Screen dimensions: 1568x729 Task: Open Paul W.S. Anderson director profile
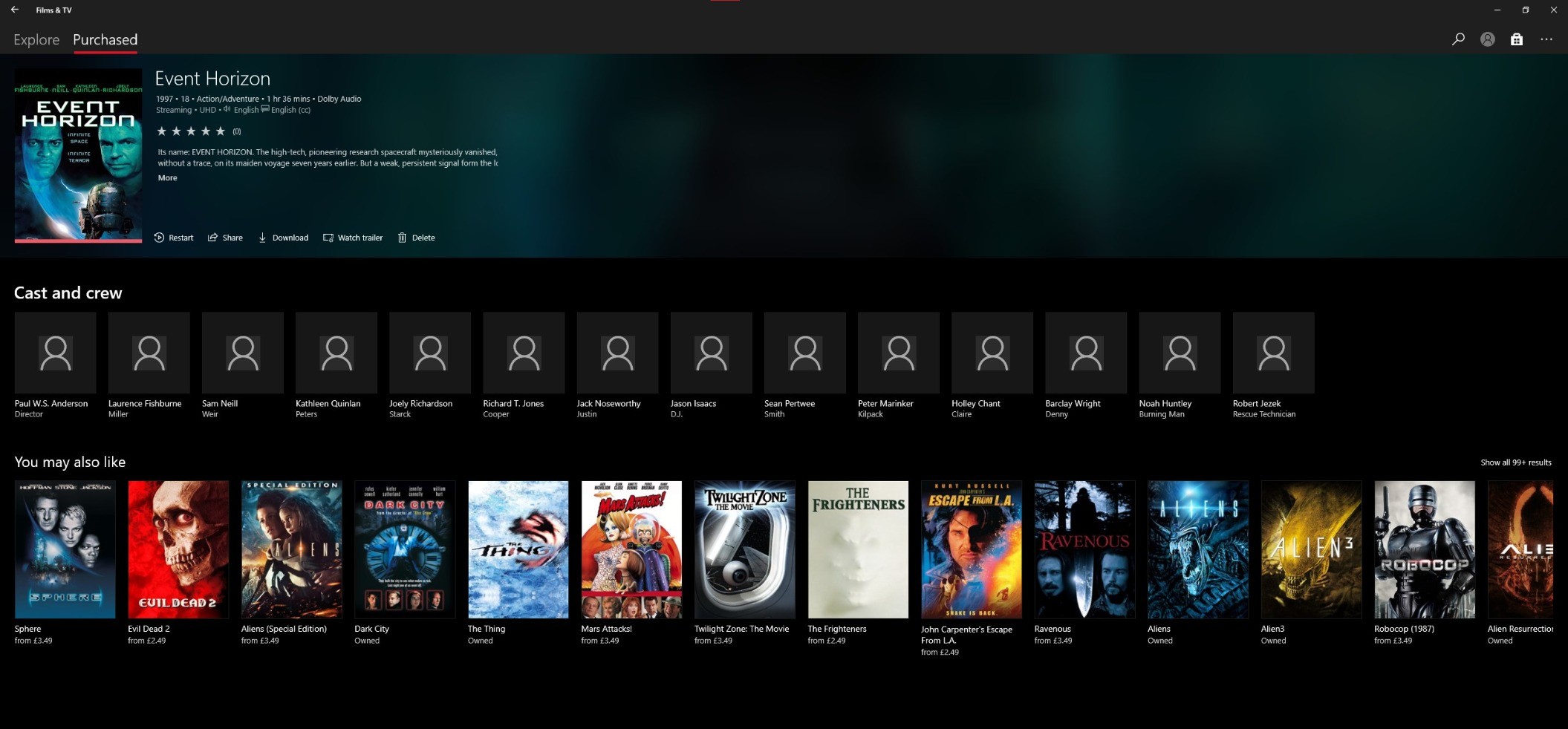tap(55, 365)
